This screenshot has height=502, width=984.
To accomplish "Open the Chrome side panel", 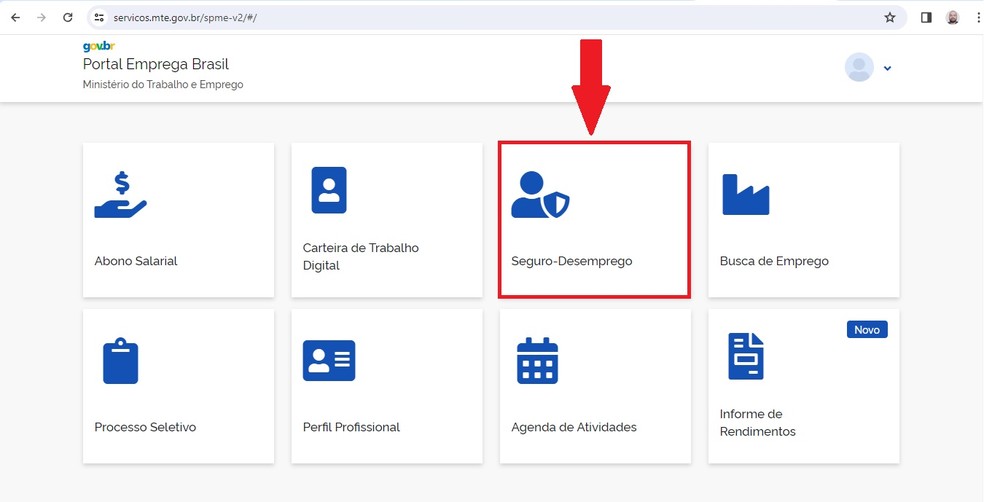I will 926,17.
